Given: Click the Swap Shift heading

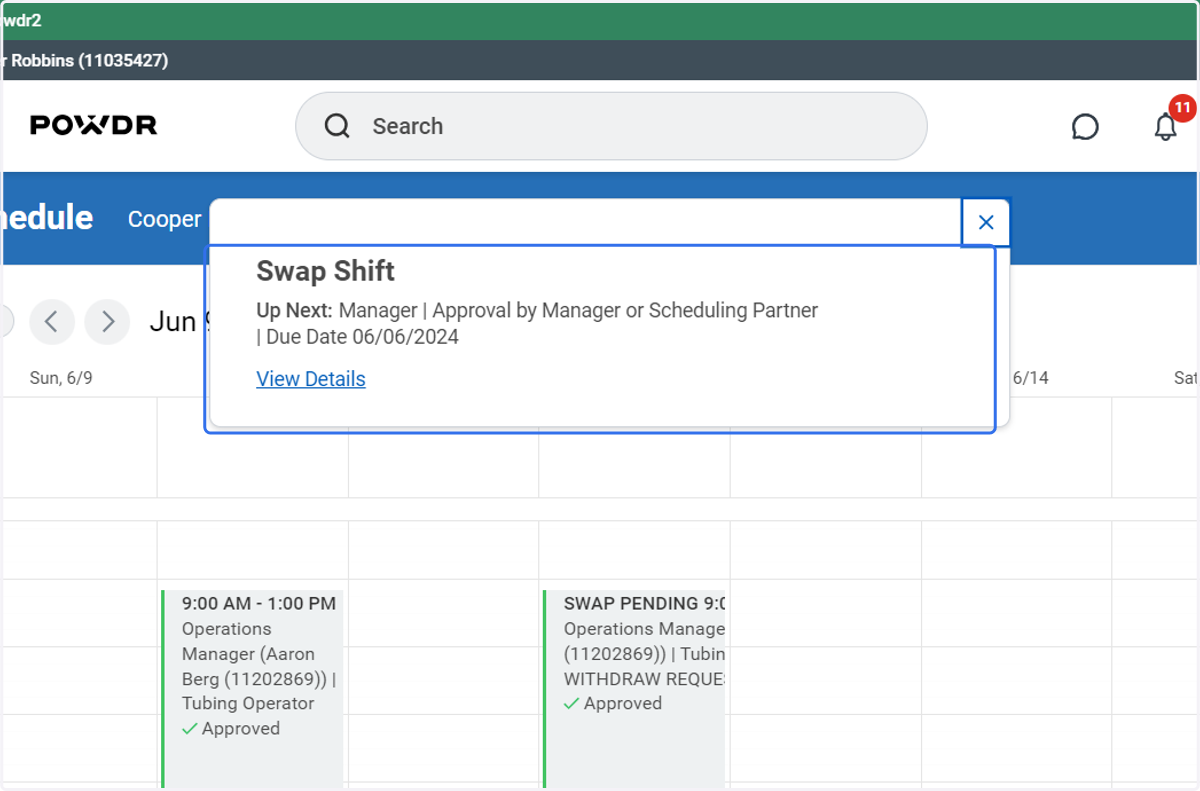Looking at the screenshot, I should pos(325,271).
